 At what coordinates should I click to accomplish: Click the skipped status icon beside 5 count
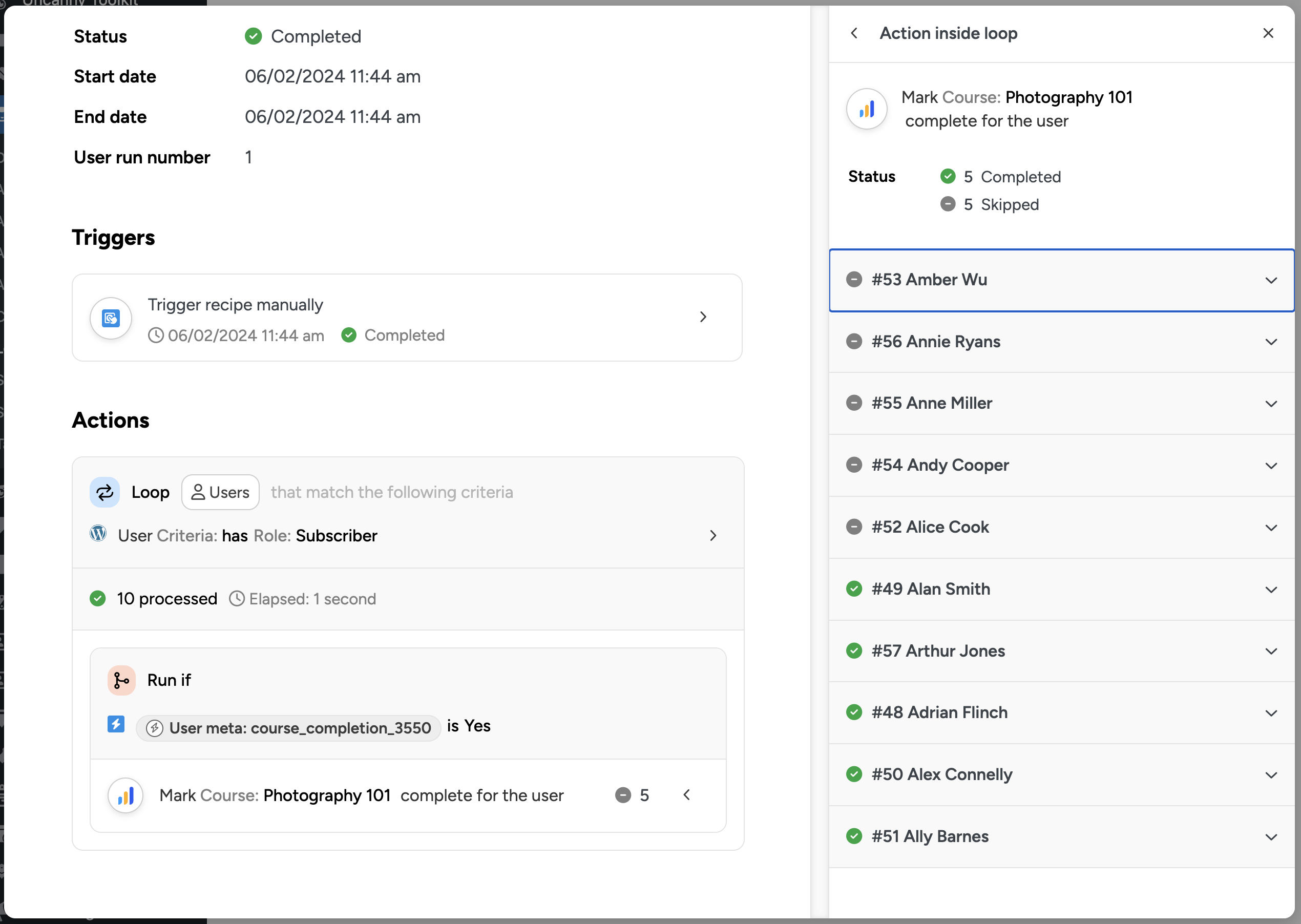click(x=623, y=795)
